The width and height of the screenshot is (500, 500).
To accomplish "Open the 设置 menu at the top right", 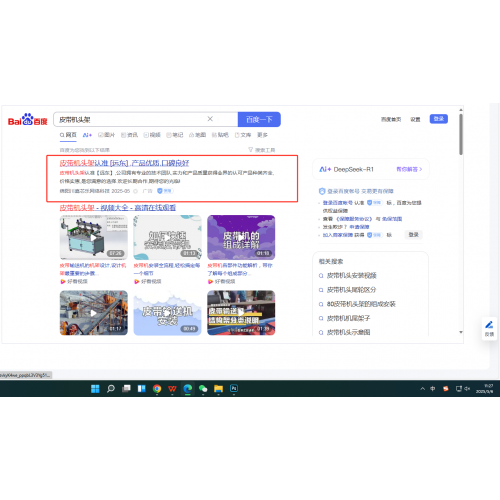I will (415, 119).
